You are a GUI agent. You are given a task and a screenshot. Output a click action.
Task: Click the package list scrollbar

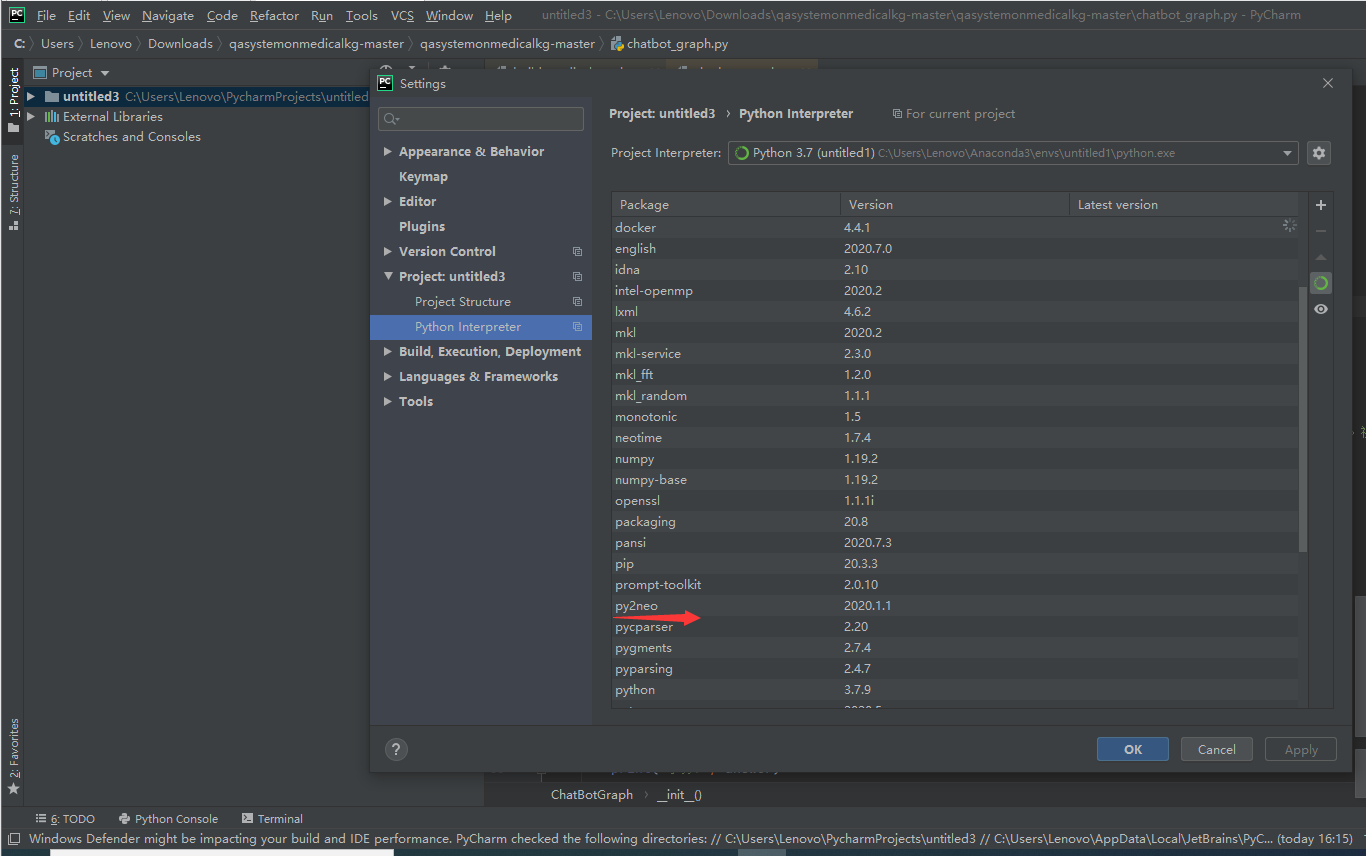tap(1302, 418)
